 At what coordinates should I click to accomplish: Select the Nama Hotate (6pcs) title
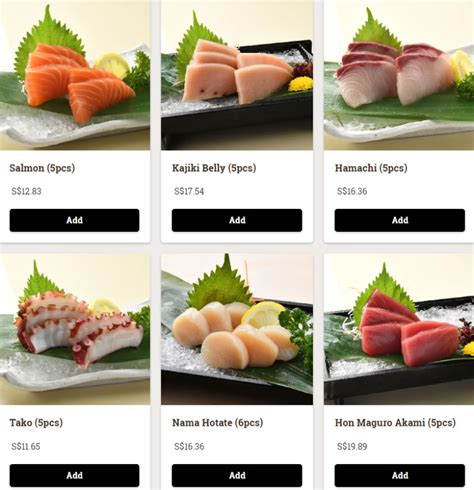[x=217, y=423]
